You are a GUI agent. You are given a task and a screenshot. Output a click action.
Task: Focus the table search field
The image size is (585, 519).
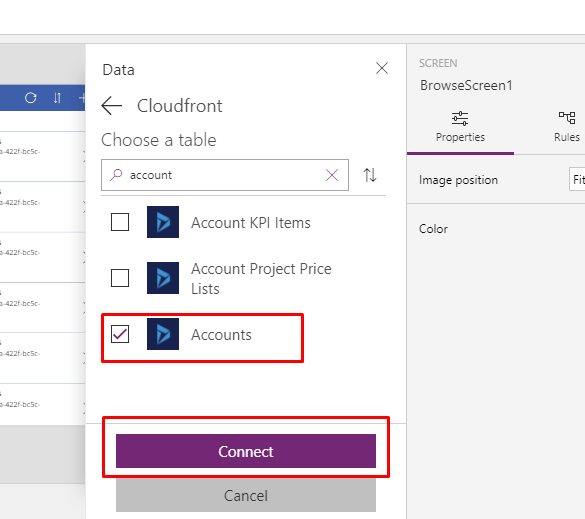click(225, 175)
